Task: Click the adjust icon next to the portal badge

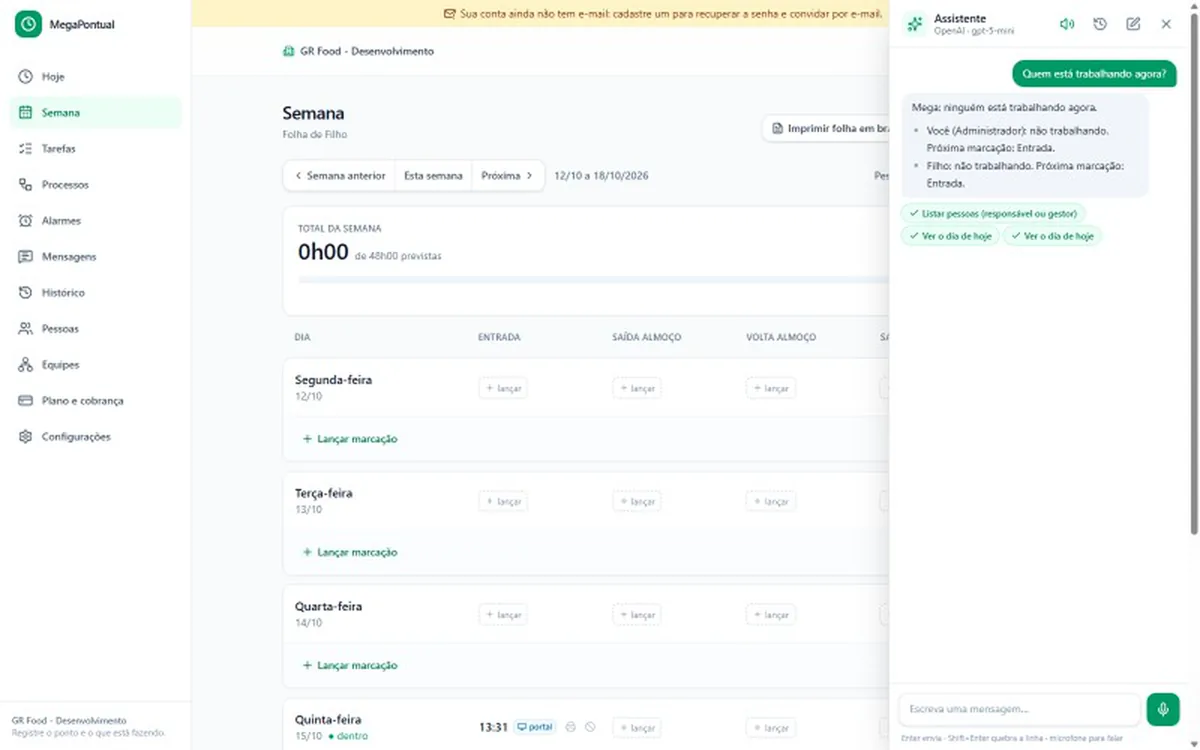Action: 571,727
